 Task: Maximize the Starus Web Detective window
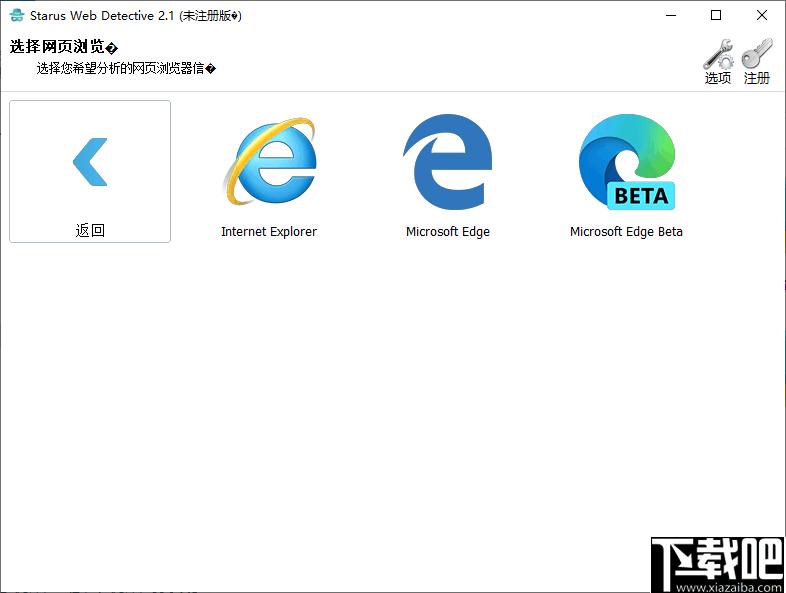pos(716,16)
